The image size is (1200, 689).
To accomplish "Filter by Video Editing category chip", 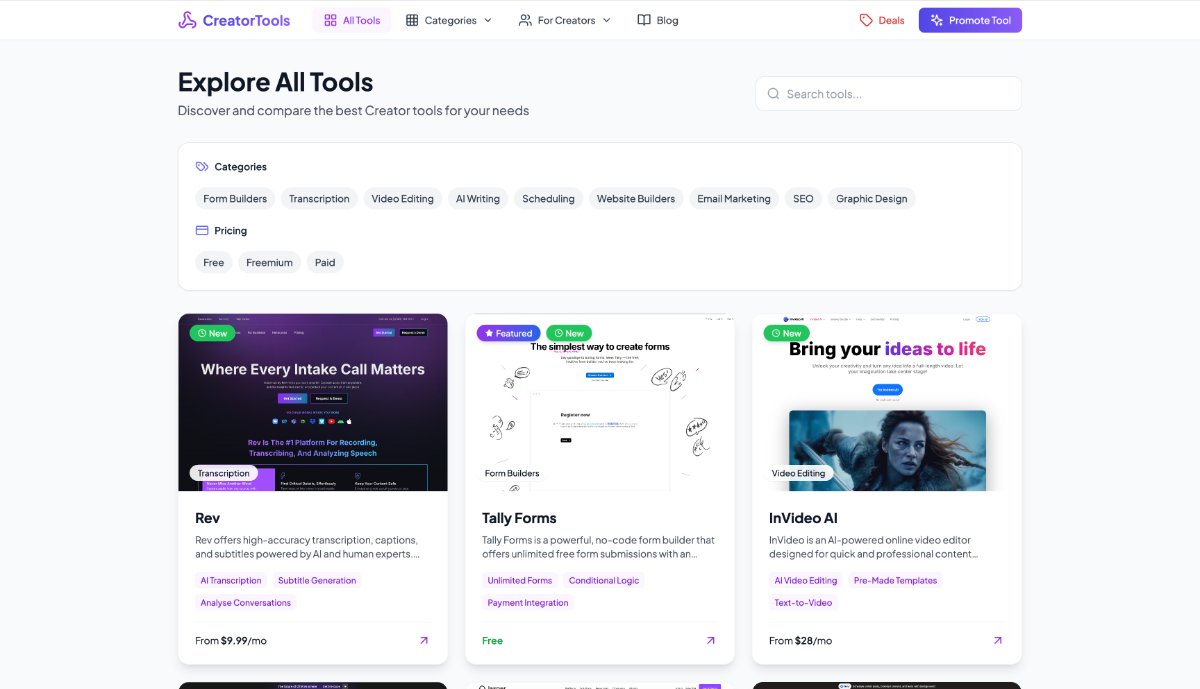I will [403, 199].
